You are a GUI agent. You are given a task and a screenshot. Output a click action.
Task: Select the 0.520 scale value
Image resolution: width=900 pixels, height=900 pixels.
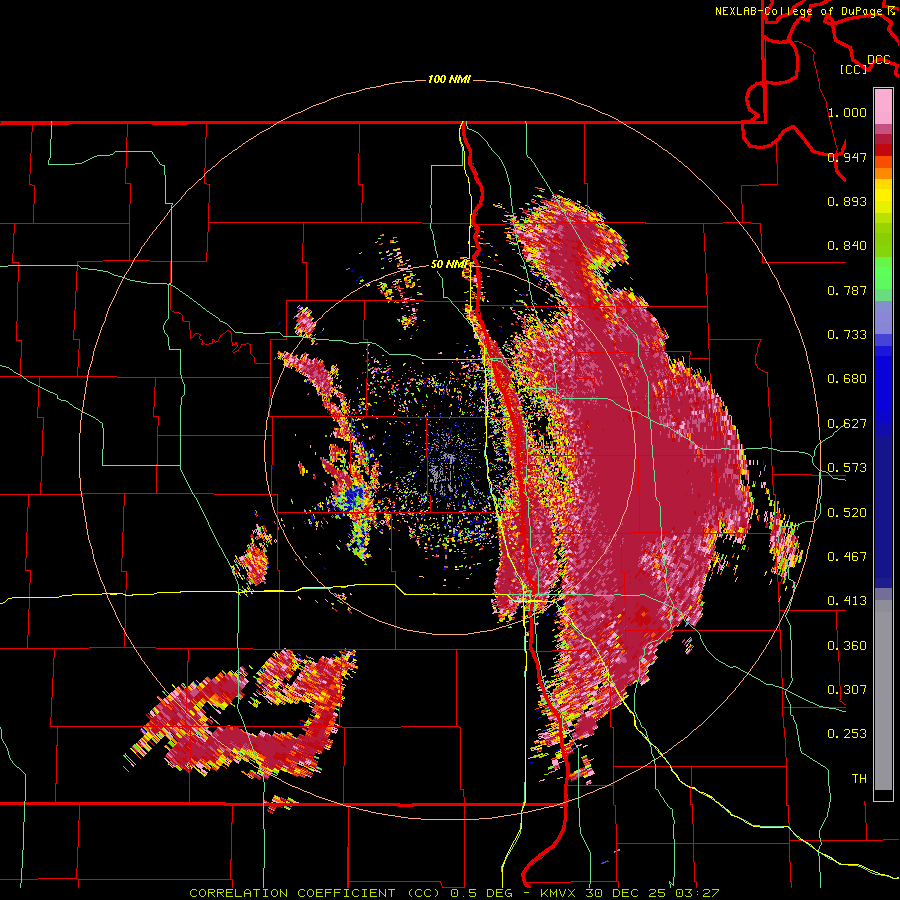847,513
